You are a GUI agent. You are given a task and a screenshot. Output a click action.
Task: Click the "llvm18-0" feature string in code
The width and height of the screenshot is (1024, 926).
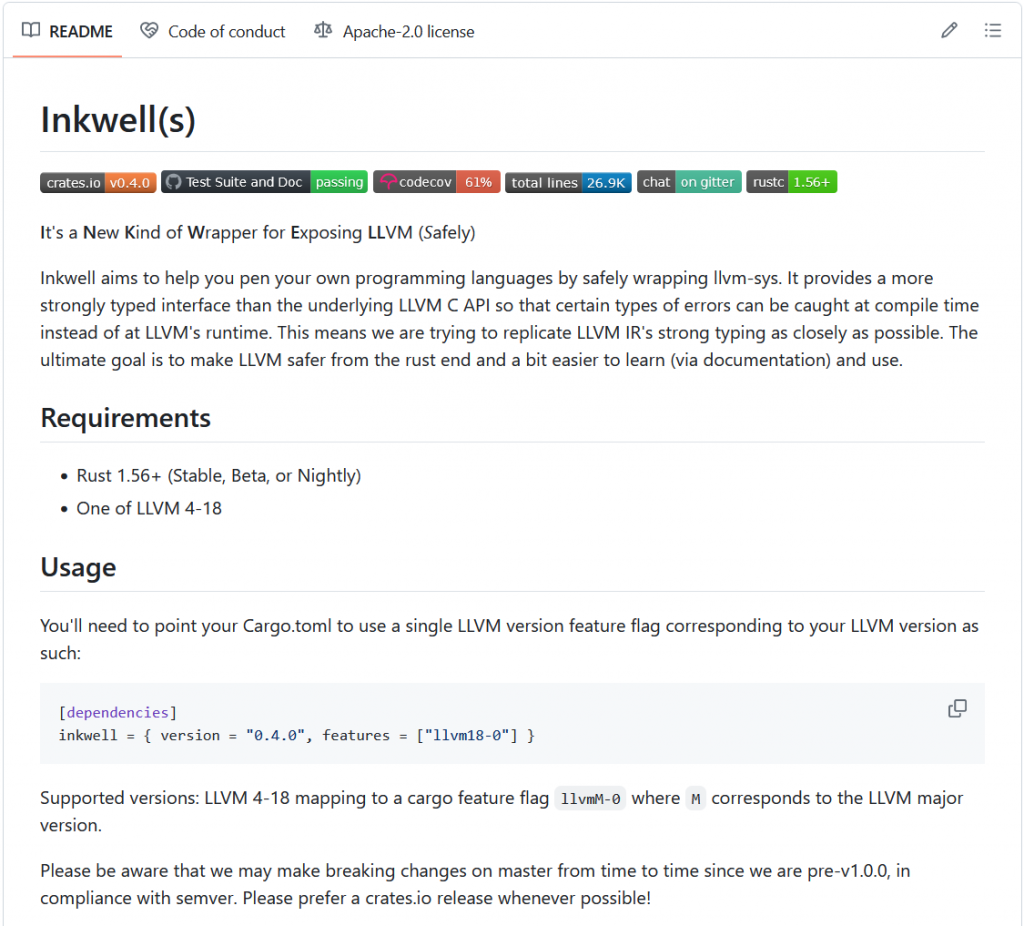(471, 735)
